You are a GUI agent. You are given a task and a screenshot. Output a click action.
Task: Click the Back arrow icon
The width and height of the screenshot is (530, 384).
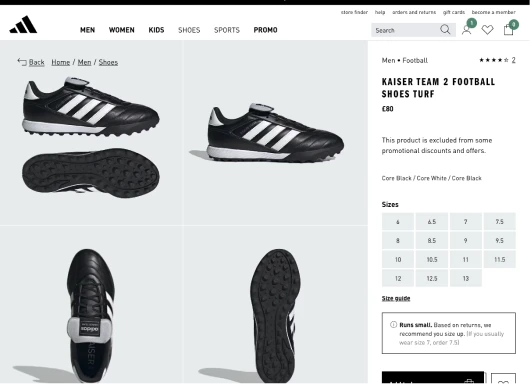pyautogui.click(x=22, y=62)
